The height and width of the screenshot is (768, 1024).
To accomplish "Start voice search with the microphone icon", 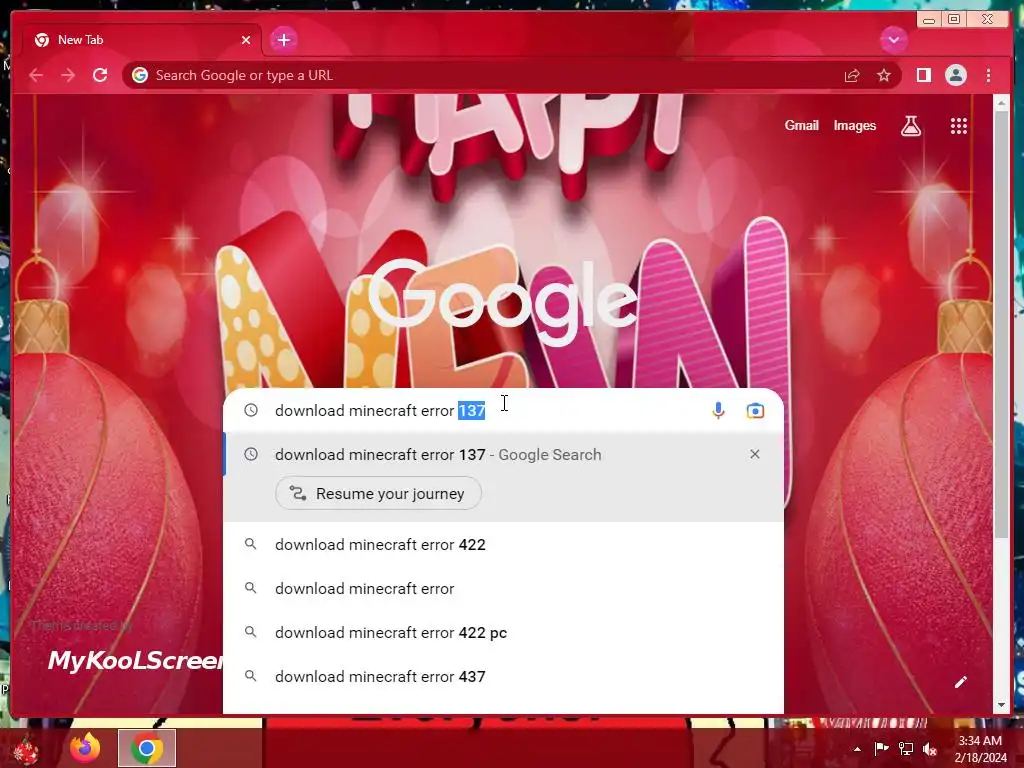I will [718, 410].
